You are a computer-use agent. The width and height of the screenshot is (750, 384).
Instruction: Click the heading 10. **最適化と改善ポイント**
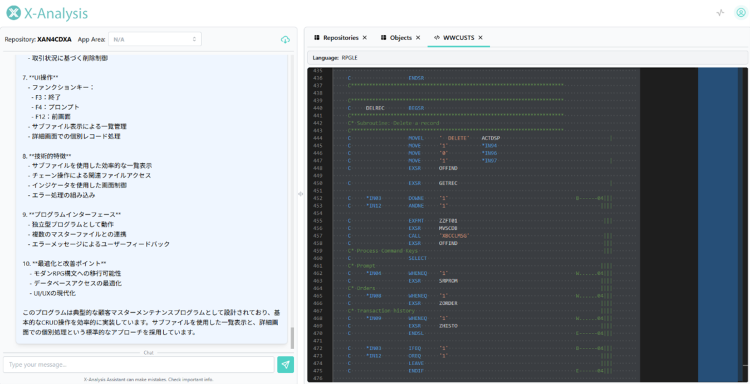click(64, 263)
